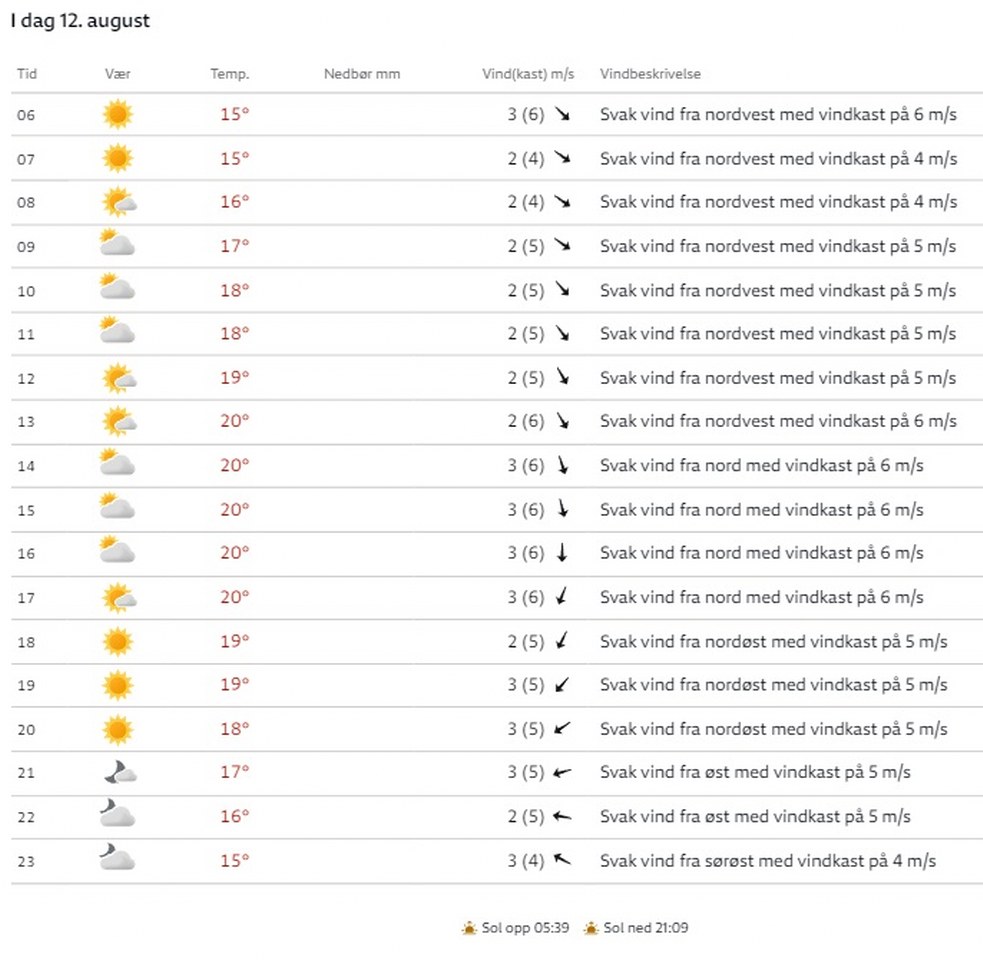The image size is (983, 960).
Task: Click the wind arrow for hour 20
Action: (562, 728)
